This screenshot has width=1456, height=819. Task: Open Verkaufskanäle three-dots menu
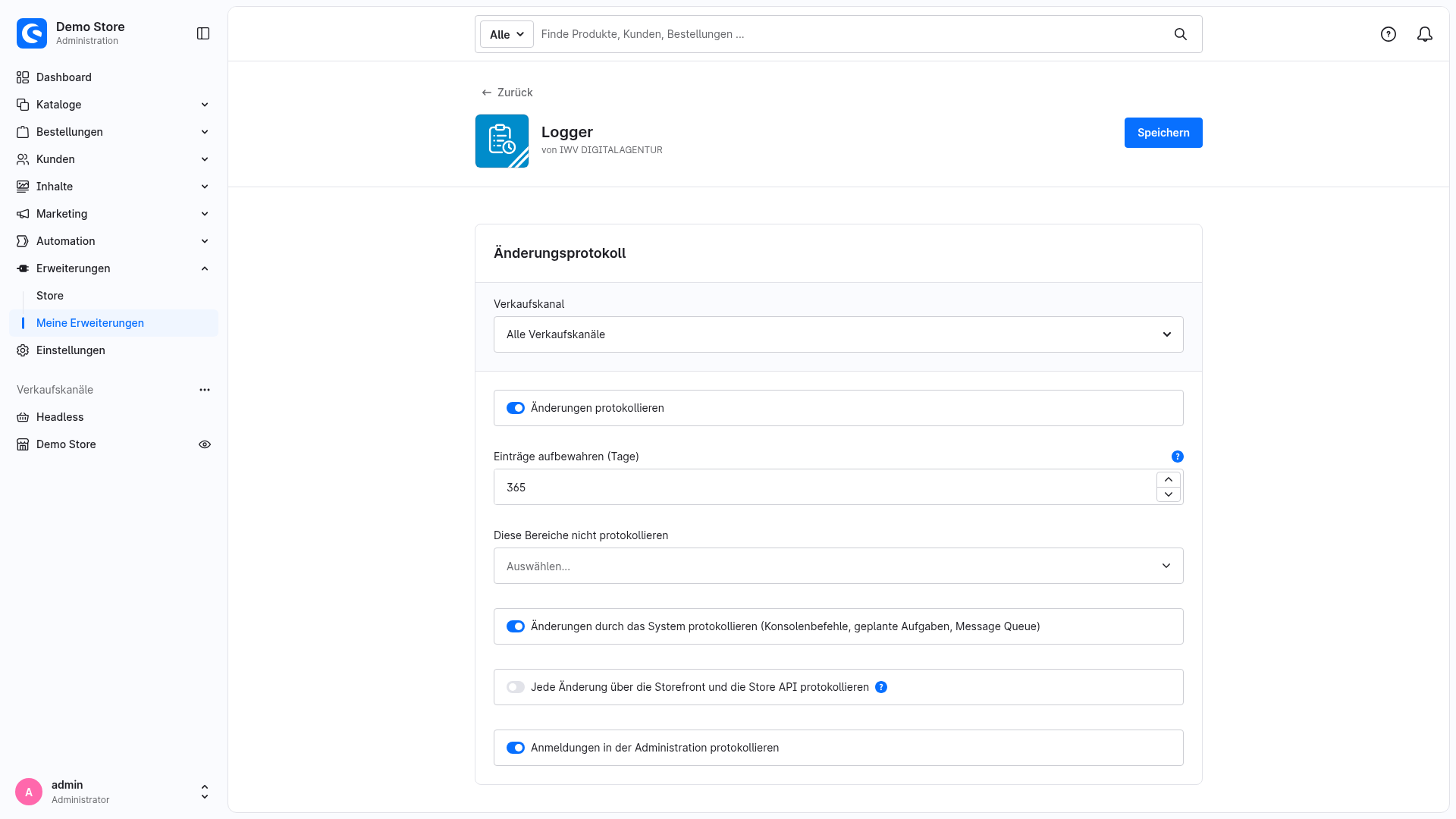click(205, 390)
